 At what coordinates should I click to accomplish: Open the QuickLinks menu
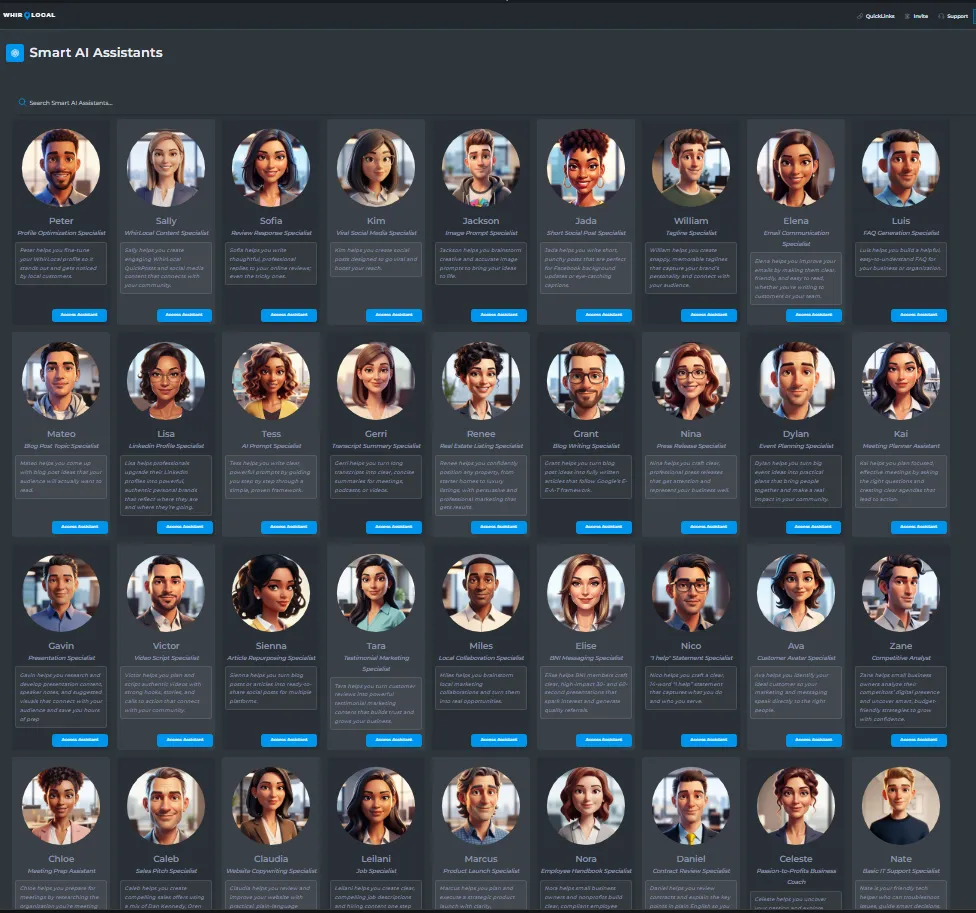pyautogui.click(x=876, y=16)
